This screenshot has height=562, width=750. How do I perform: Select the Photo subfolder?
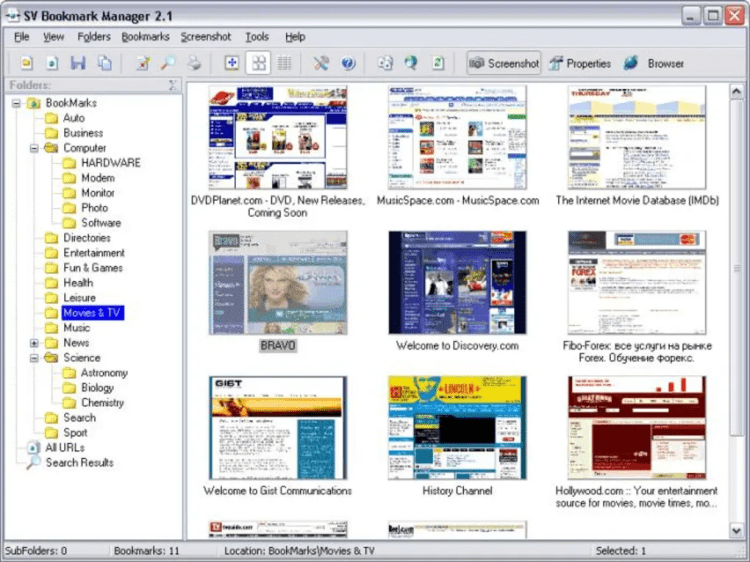click(x=94, y=208)
